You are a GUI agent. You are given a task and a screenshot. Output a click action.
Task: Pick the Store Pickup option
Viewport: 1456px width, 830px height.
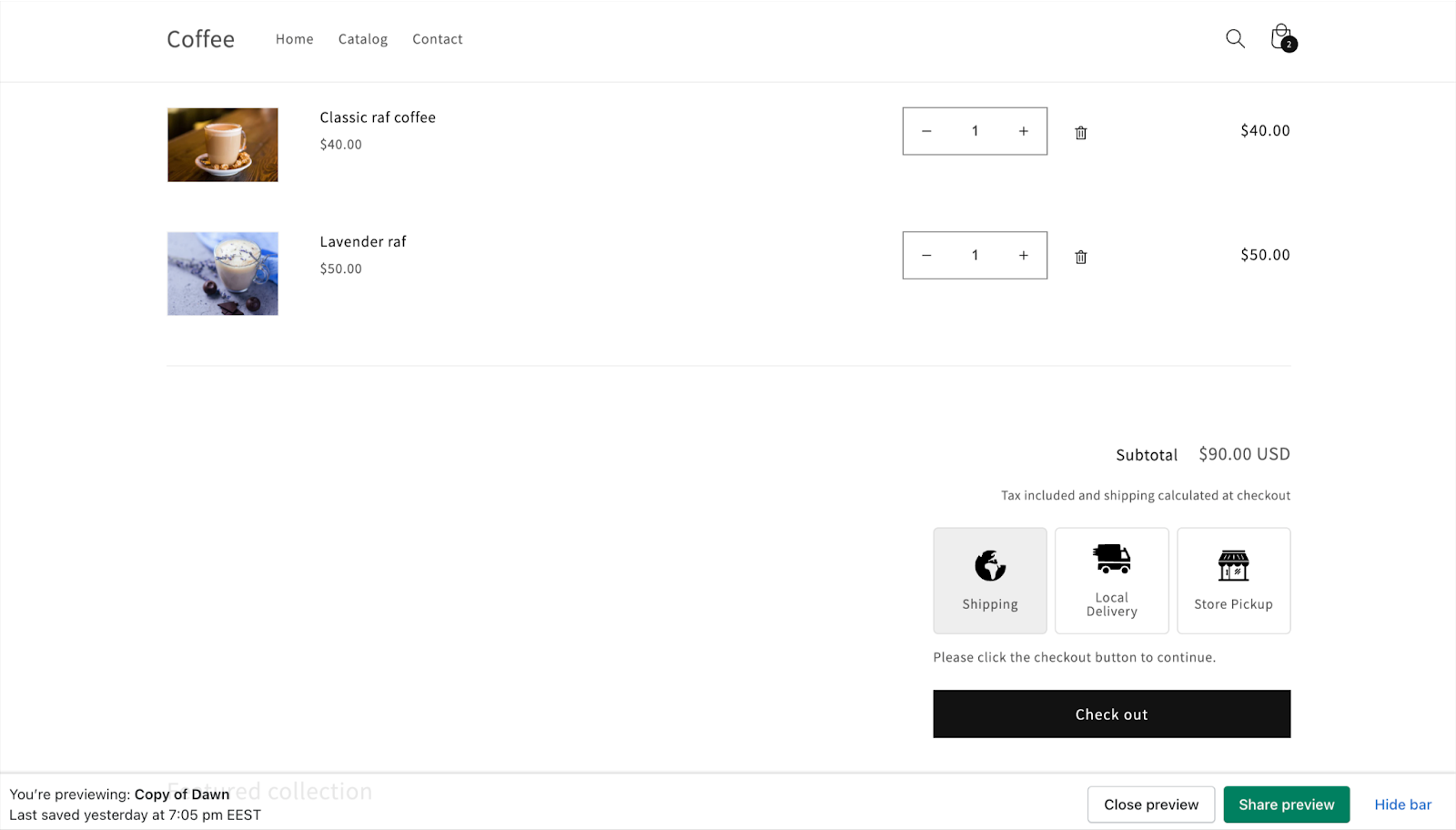[x=1233, y=581]
